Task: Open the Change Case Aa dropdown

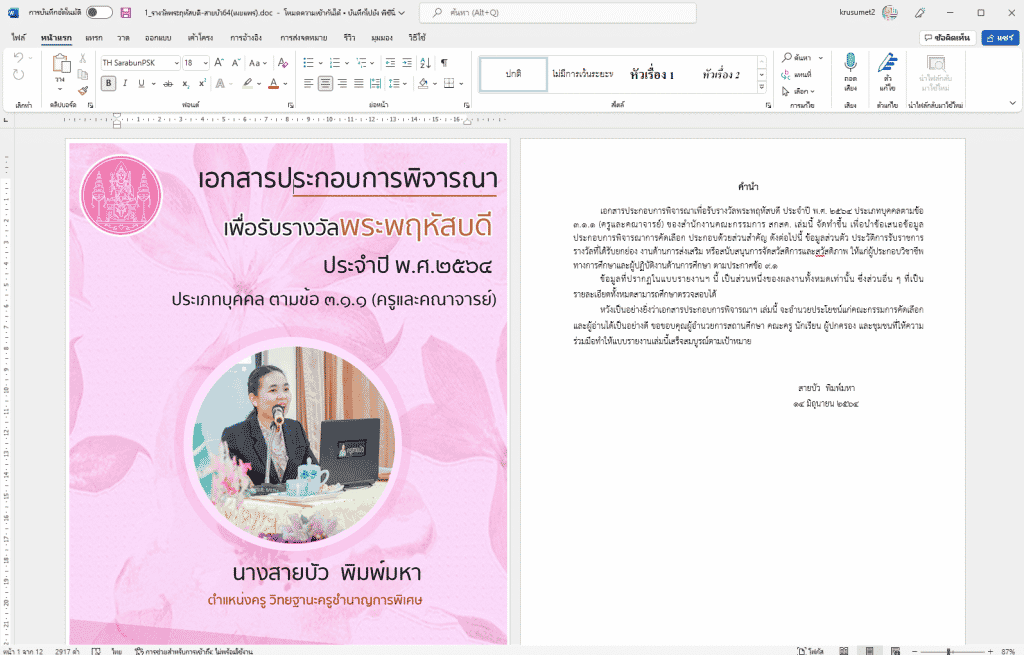Action: pos(257,63)
